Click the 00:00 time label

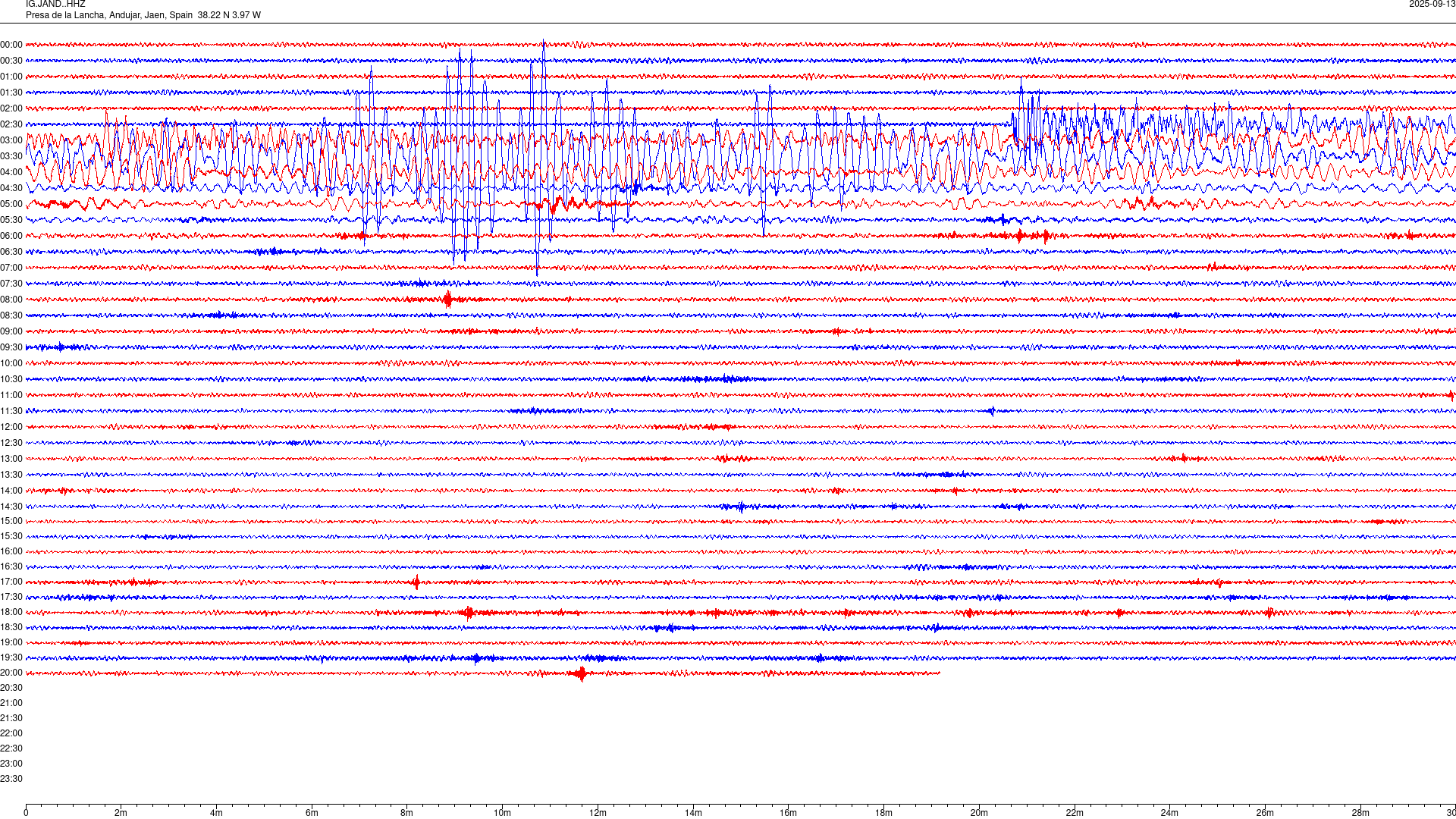pyautogui.click(x=11, y=45)
